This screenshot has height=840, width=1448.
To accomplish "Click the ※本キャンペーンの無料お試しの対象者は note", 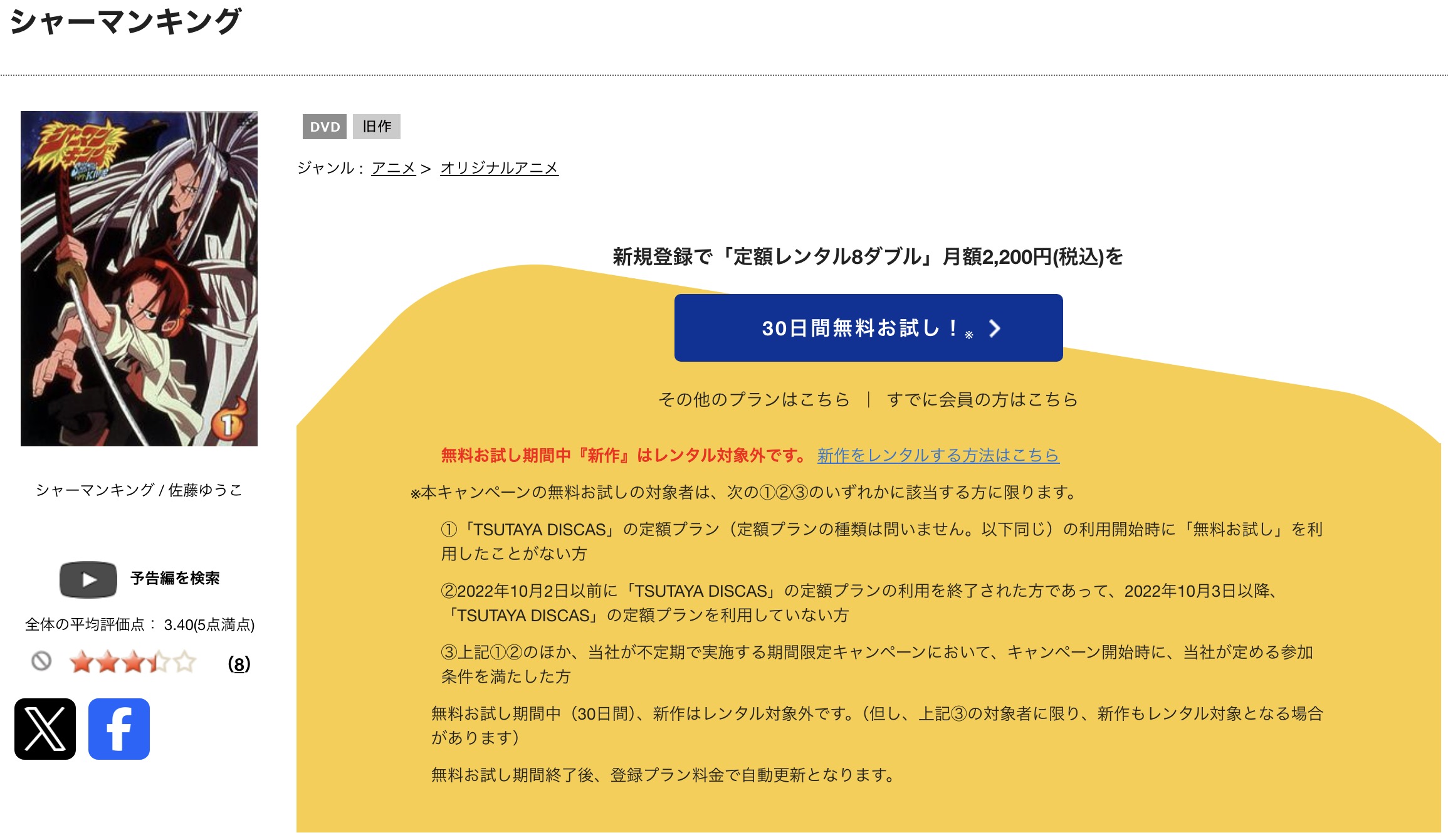I will [743, 493].
